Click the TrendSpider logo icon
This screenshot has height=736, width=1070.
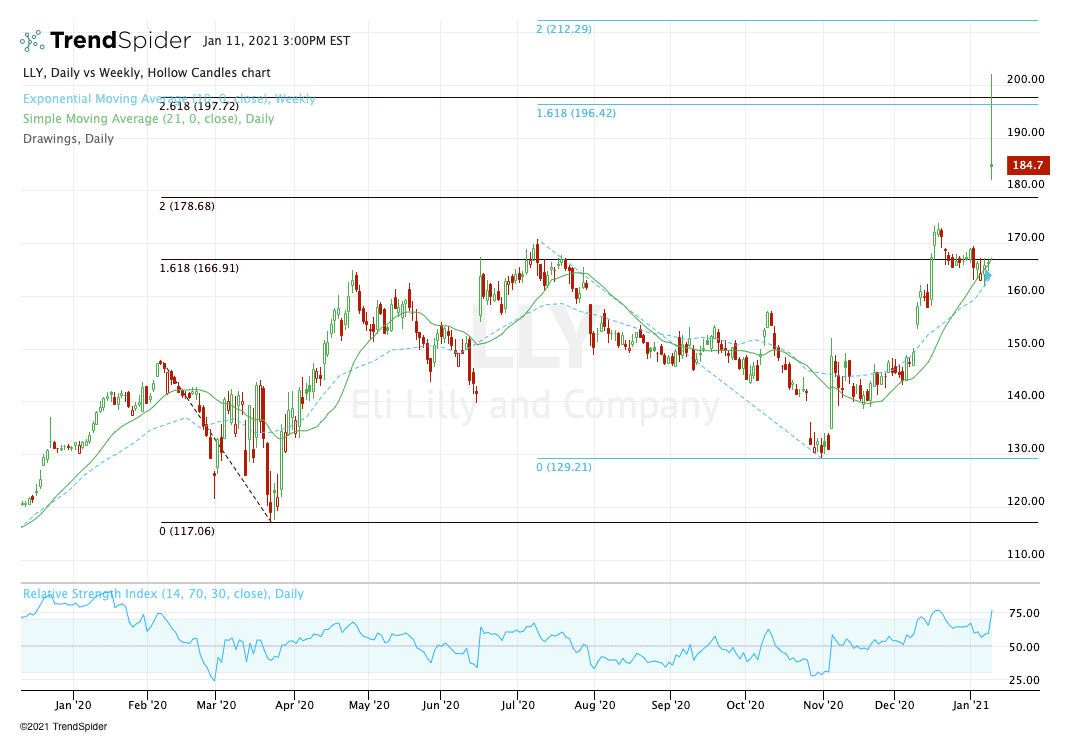tap(32, 41)
